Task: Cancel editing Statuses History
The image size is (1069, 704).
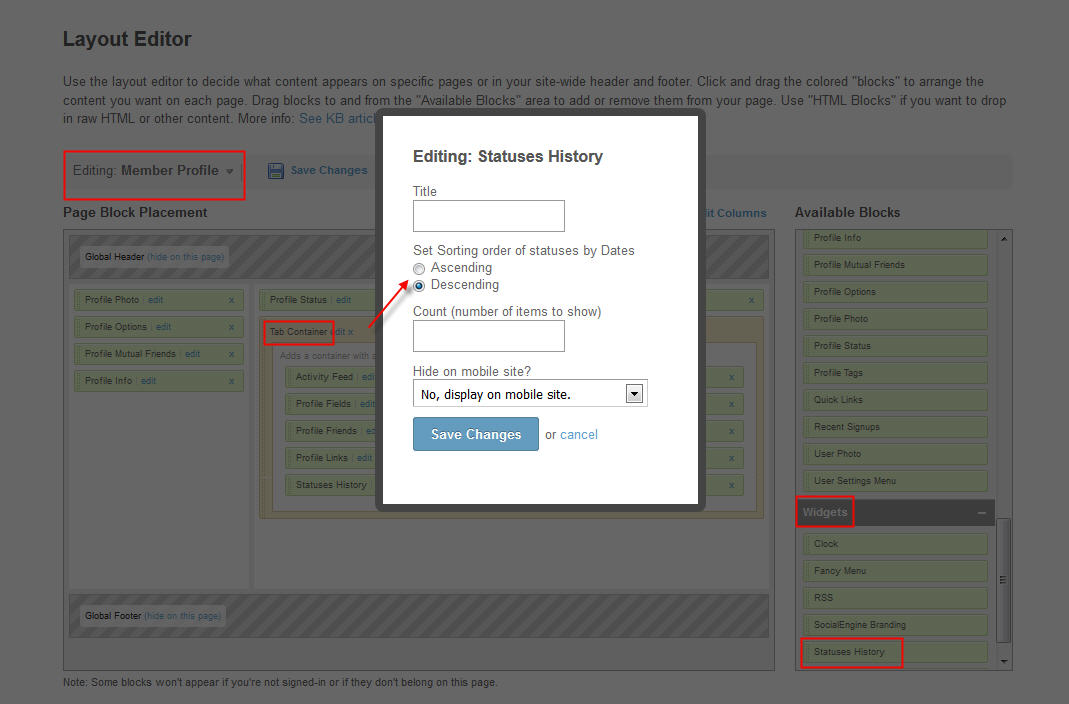Action: click(579, 434)
